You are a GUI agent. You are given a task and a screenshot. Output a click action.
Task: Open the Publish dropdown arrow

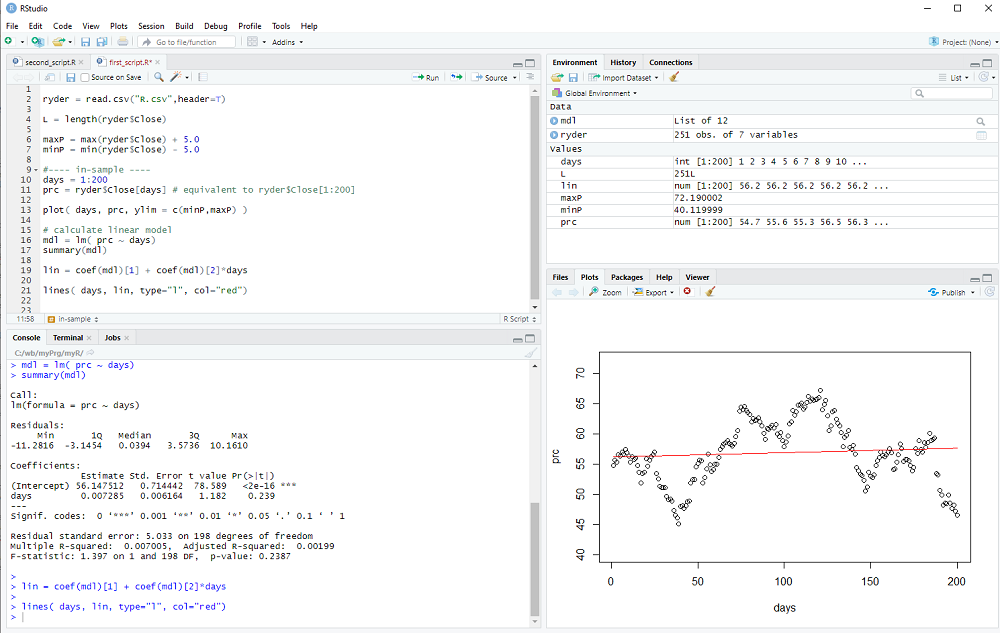(973, 293)
